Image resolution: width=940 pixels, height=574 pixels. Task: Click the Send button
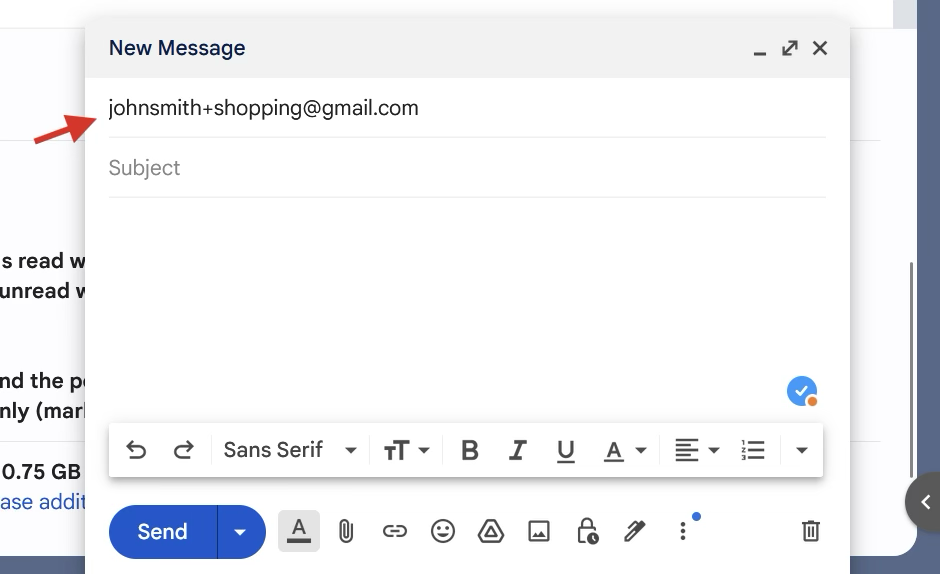tap(163, 531)
